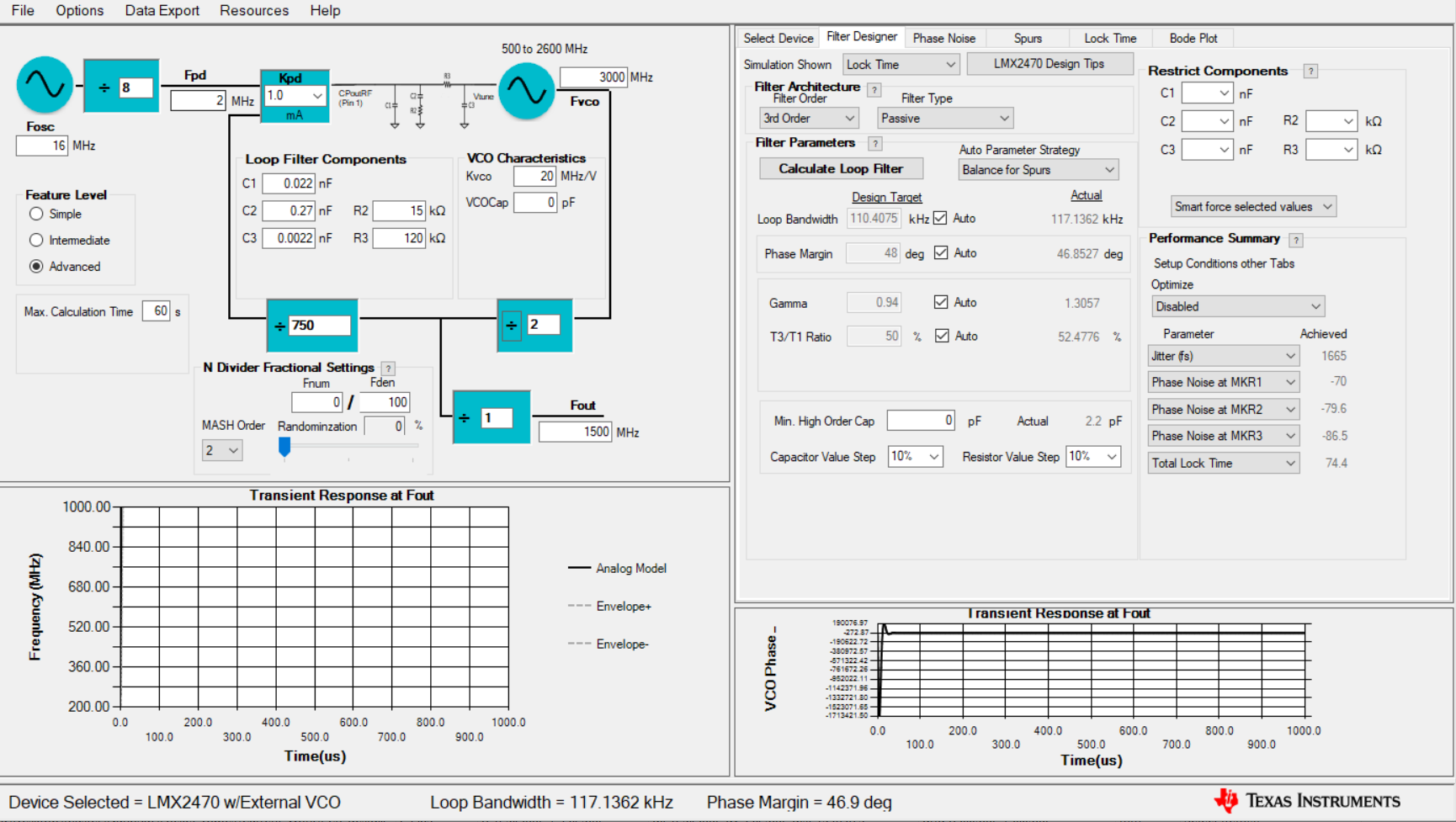Click the help icon next to Restrict Components
Image resolution: width=1456 pixels, height=822 pixels.
(x=1310, y=72)
